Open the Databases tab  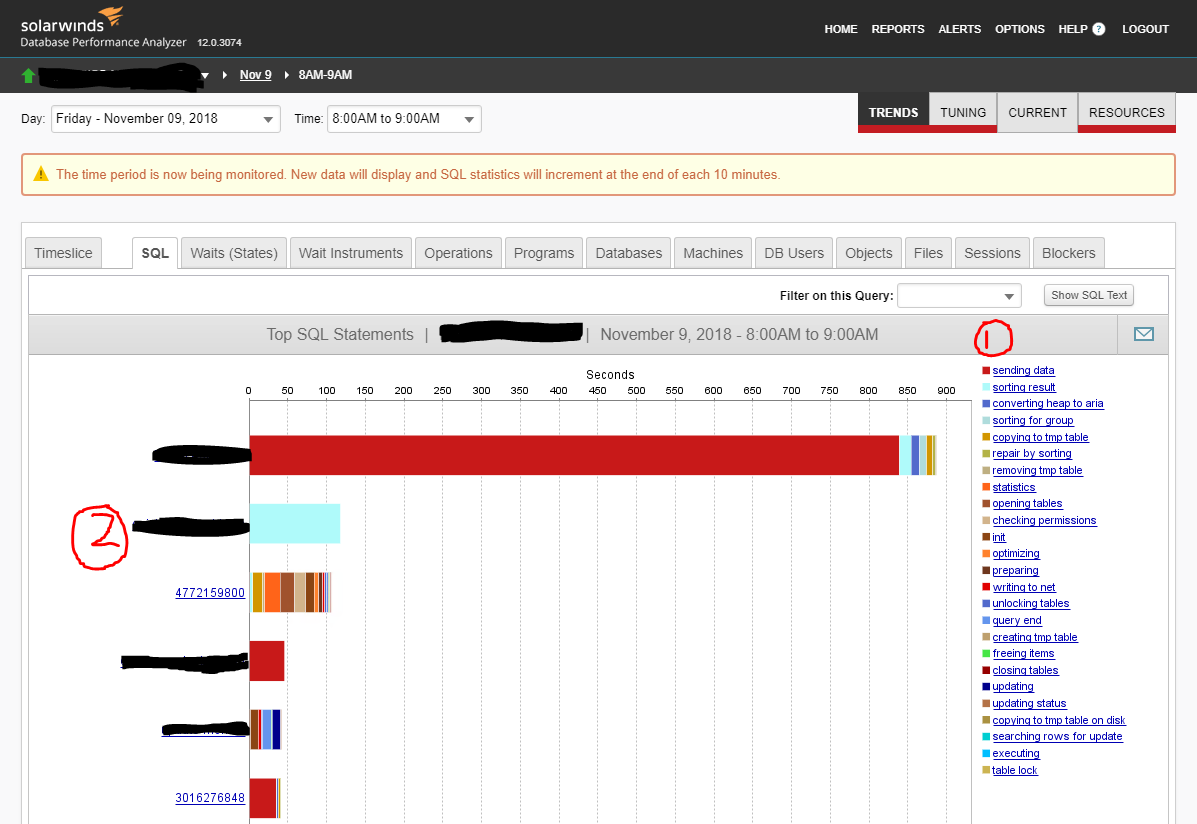coord(628,253)
